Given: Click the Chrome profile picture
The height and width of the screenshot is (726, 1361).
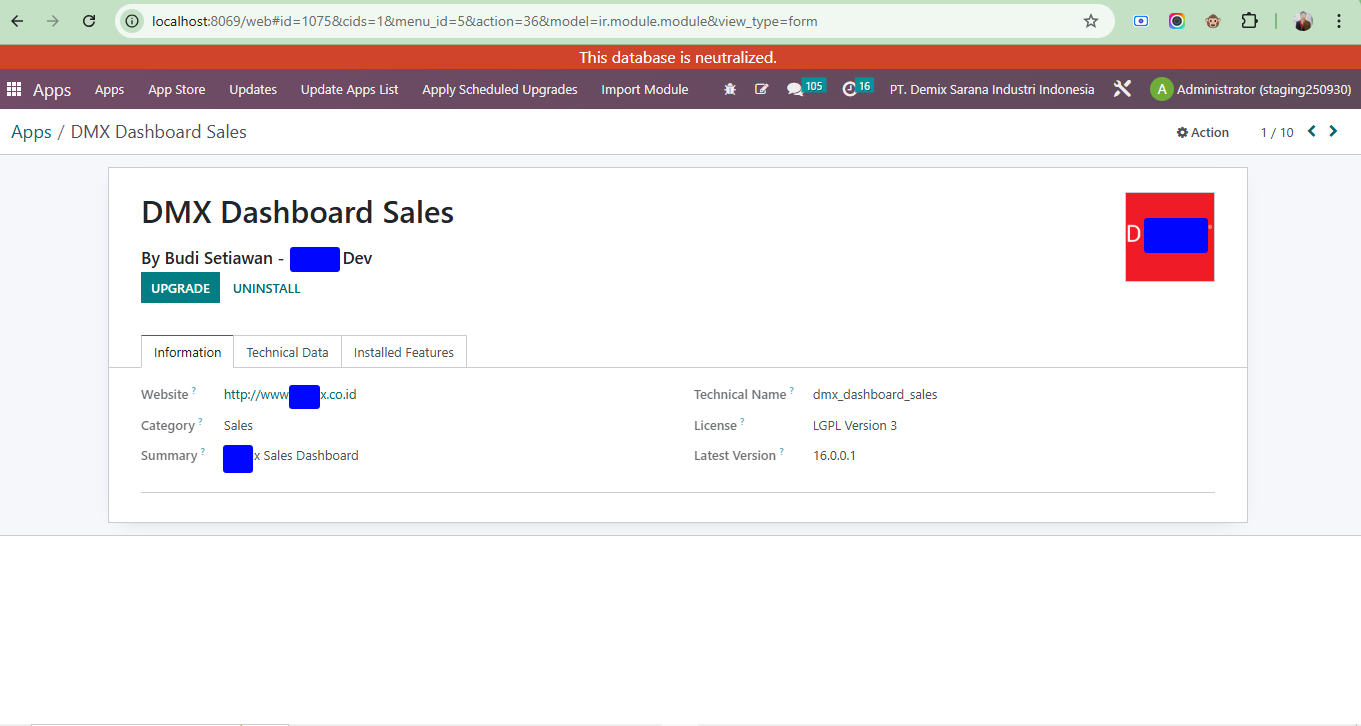Looking at the screenshot, I should [x=1303, y=21].
